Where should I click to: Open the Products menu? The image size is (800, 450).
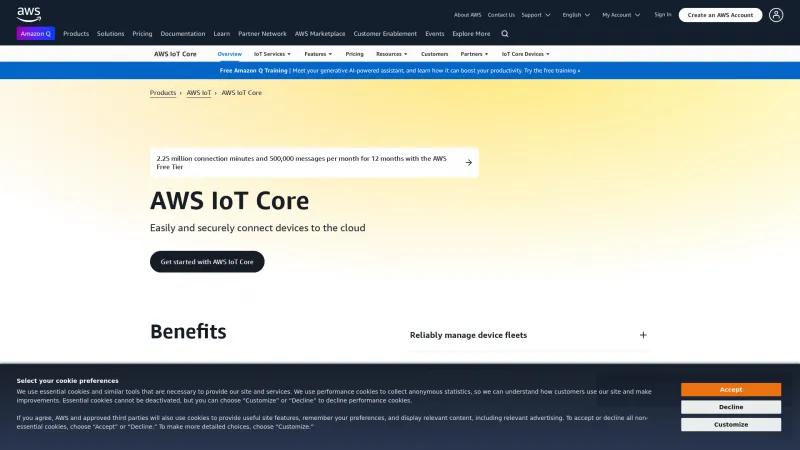coord(76,34)
